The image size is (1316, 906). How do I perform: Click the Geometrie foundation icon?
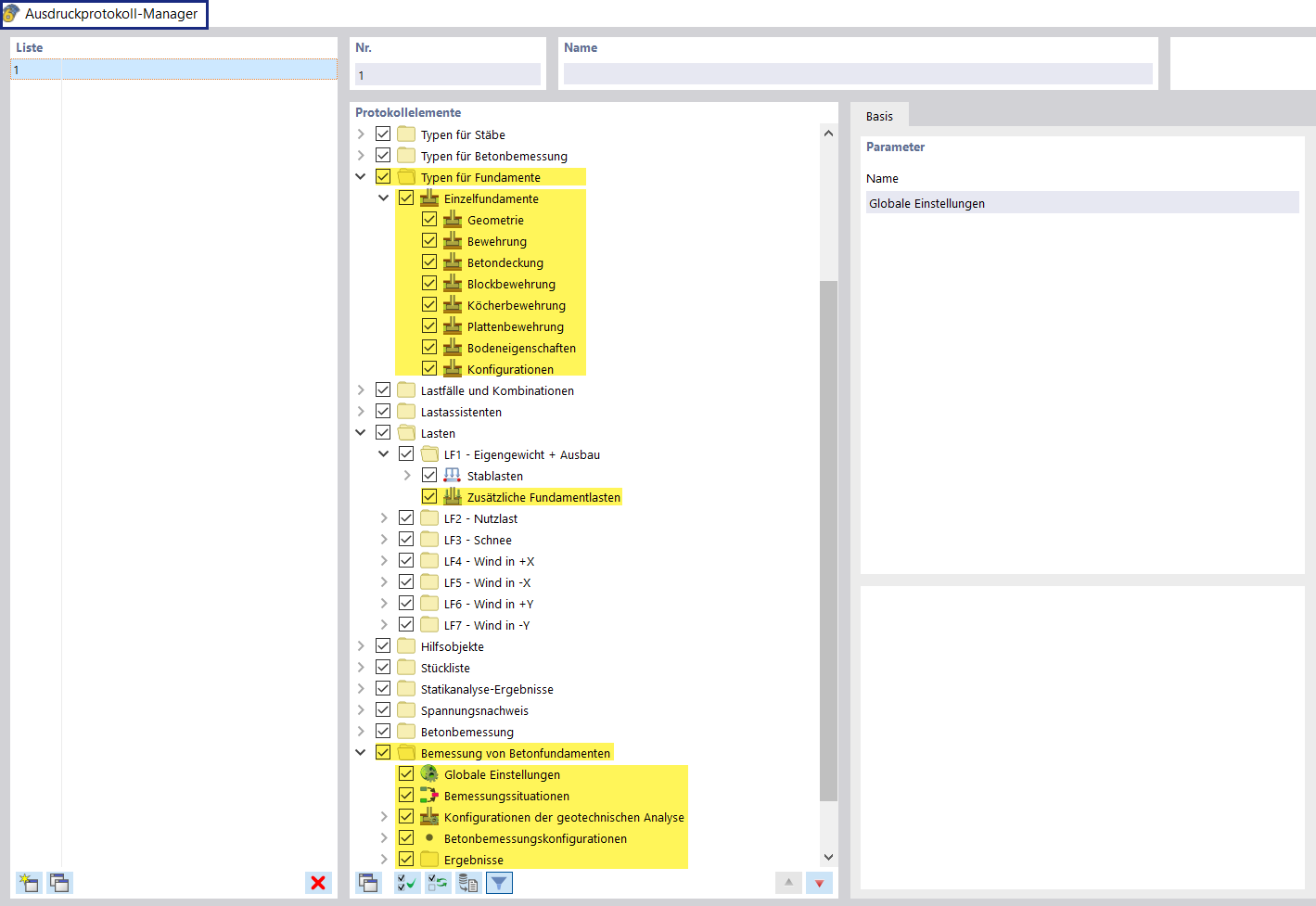point(453,219)
